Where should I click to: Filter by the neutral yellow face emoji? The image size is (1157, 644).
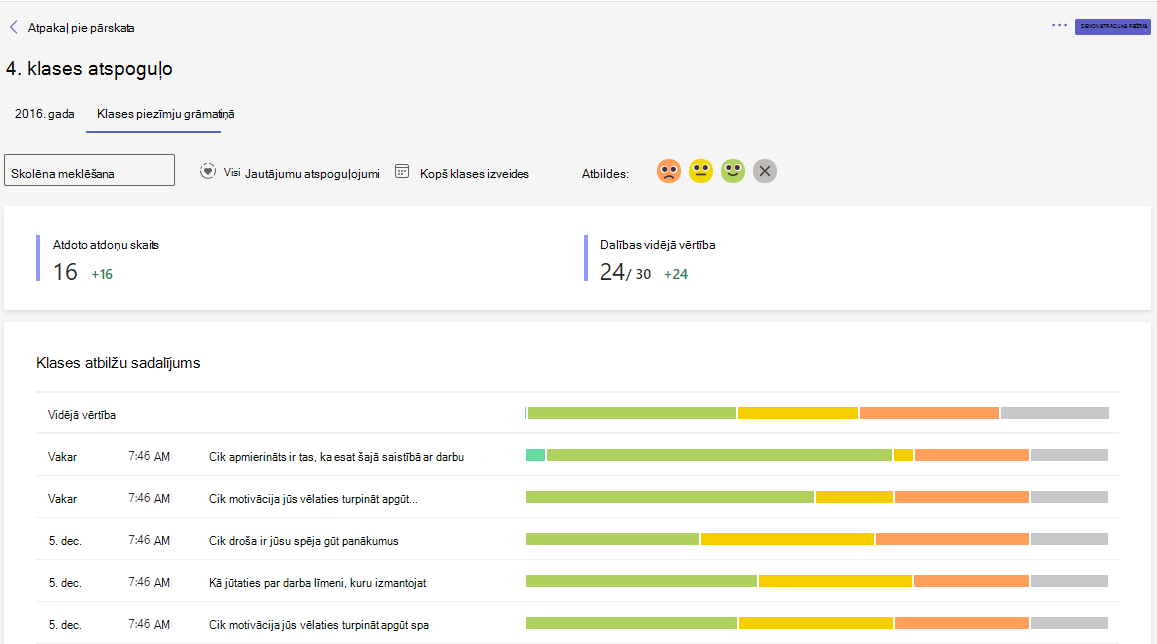(700, 171)
